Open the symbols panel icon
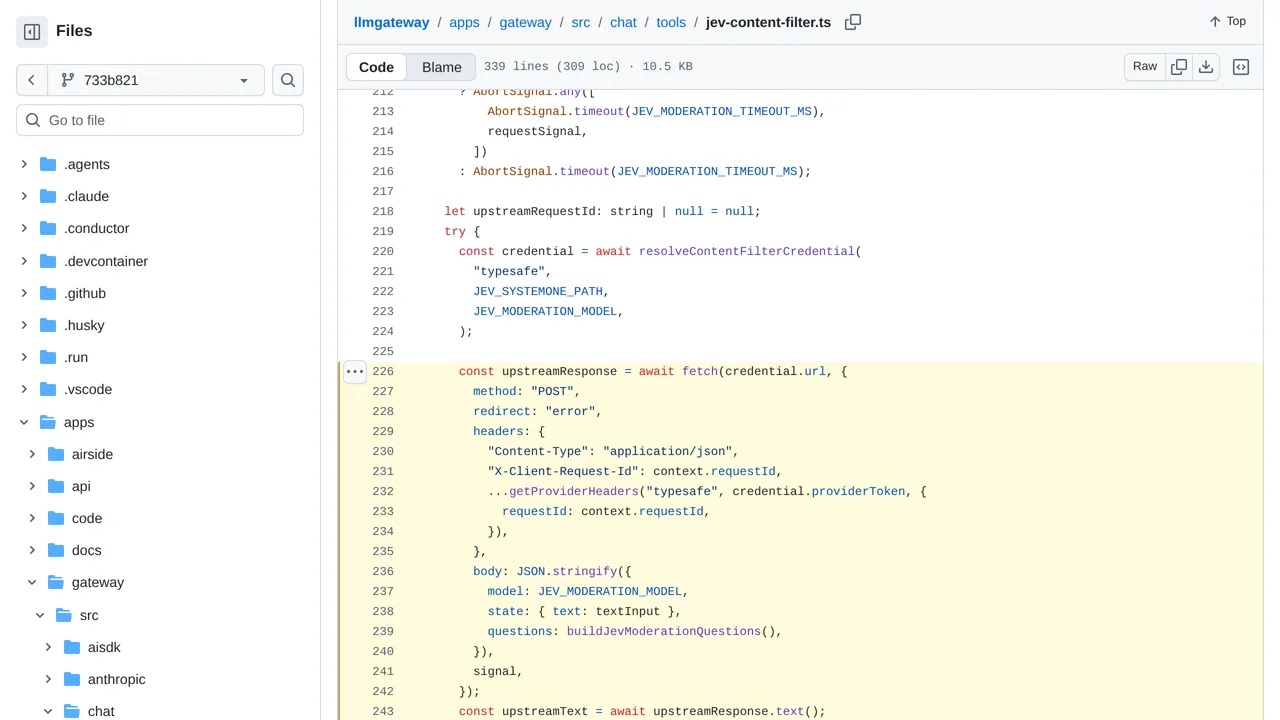 coord(1241,67)
